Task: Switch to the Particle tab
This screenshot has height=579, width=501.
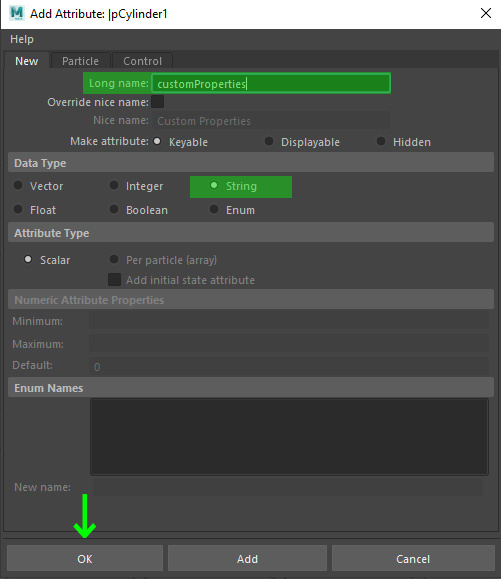Action: click(80, 61)
